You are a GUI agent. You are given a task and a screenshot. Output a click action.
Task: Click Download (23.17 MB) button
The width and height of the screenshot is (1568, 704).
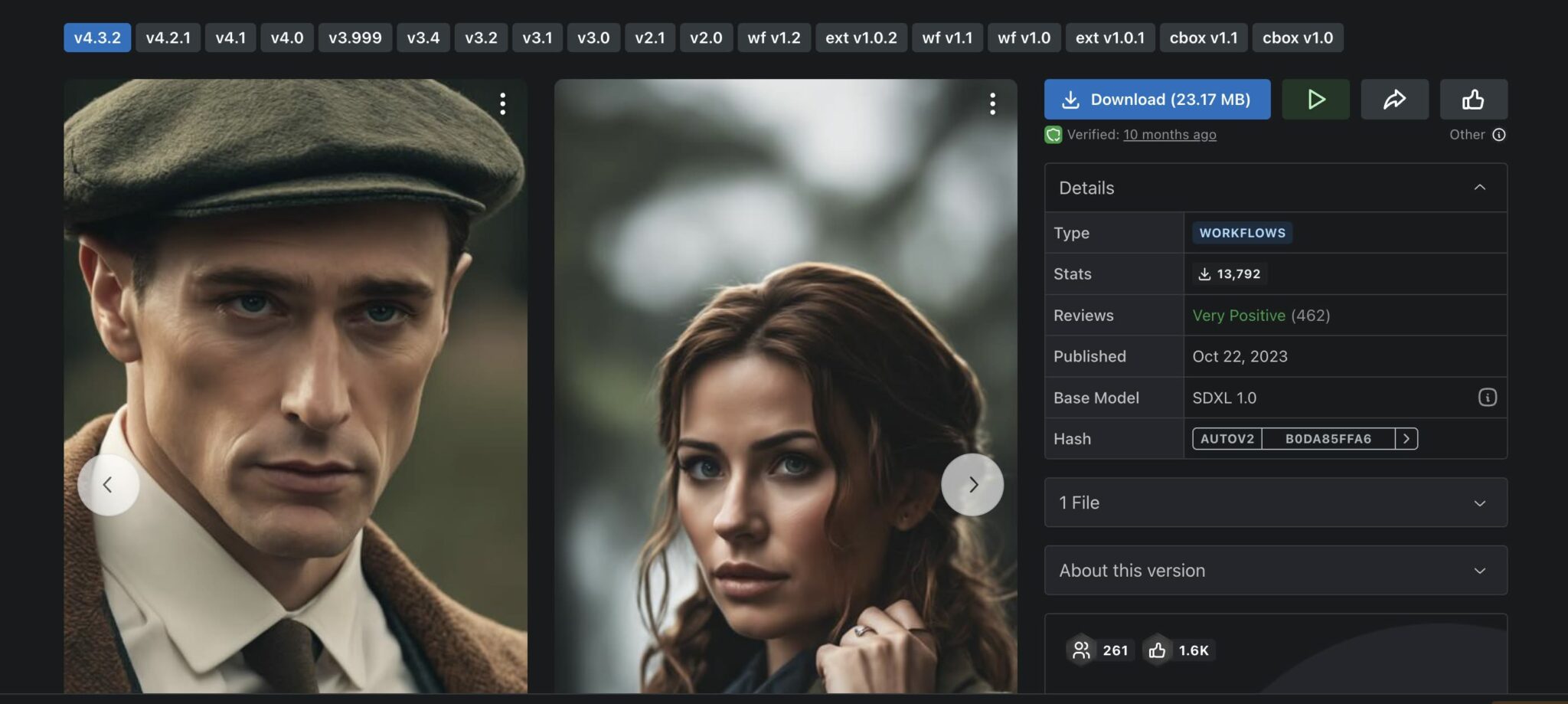(x=1157, y=100)
